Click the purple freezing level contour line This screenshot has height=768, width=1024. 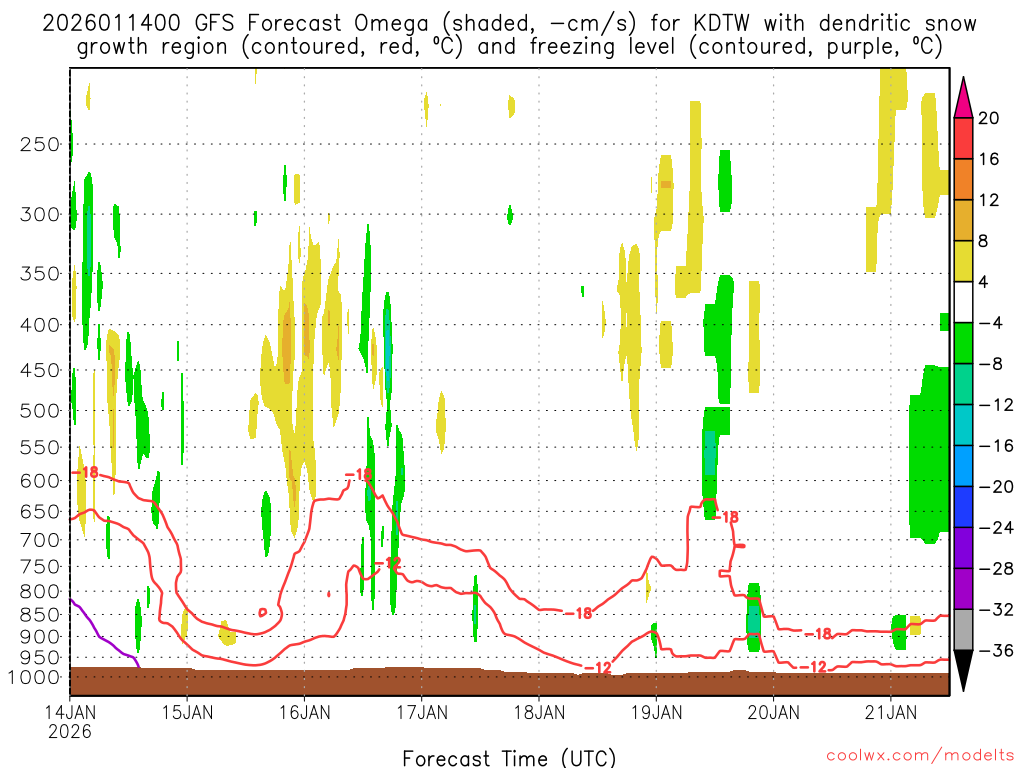pos(103,637)
